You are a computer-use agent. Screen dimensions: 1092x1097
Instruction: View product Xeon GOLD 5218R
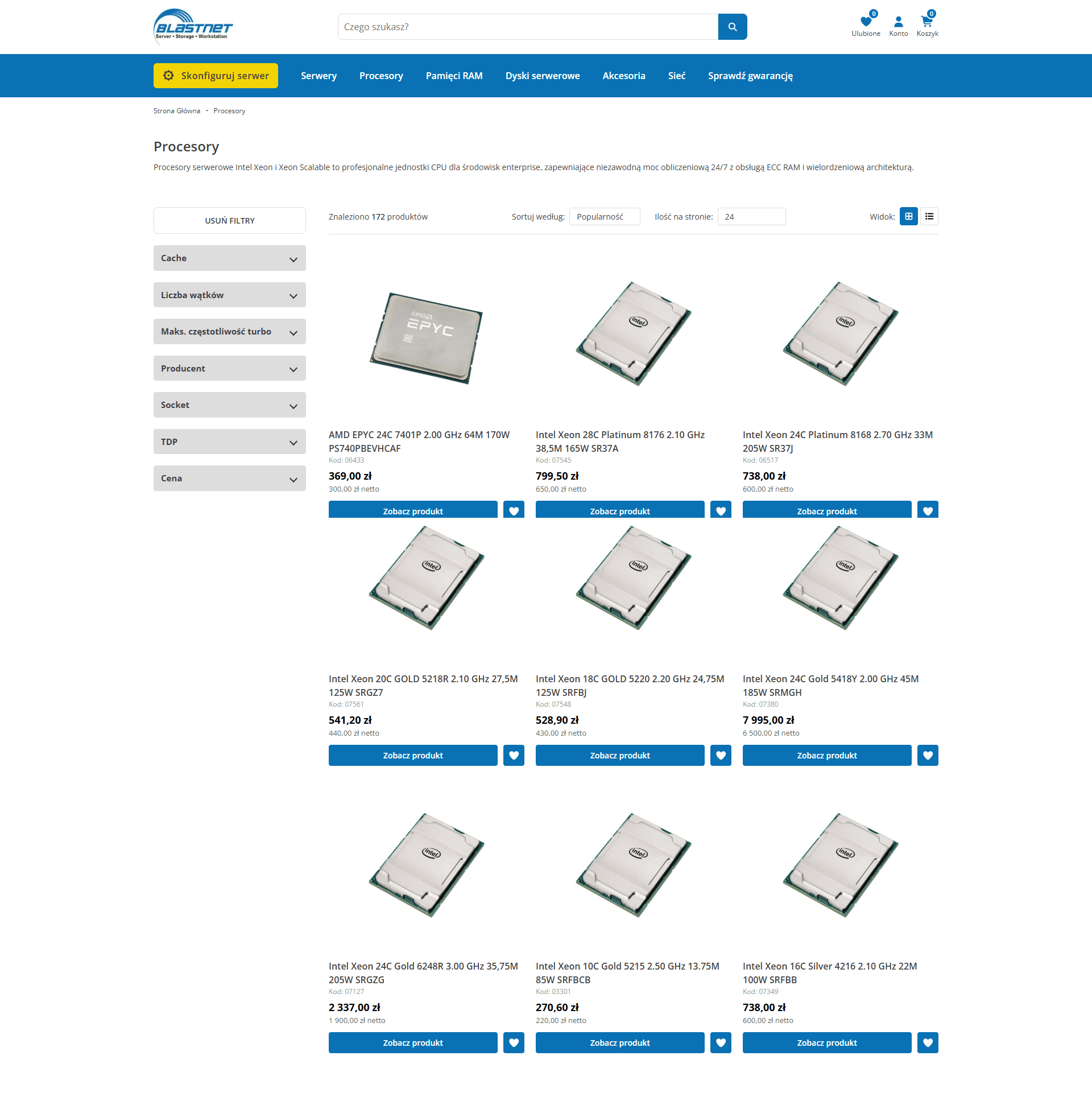point(413,755)
